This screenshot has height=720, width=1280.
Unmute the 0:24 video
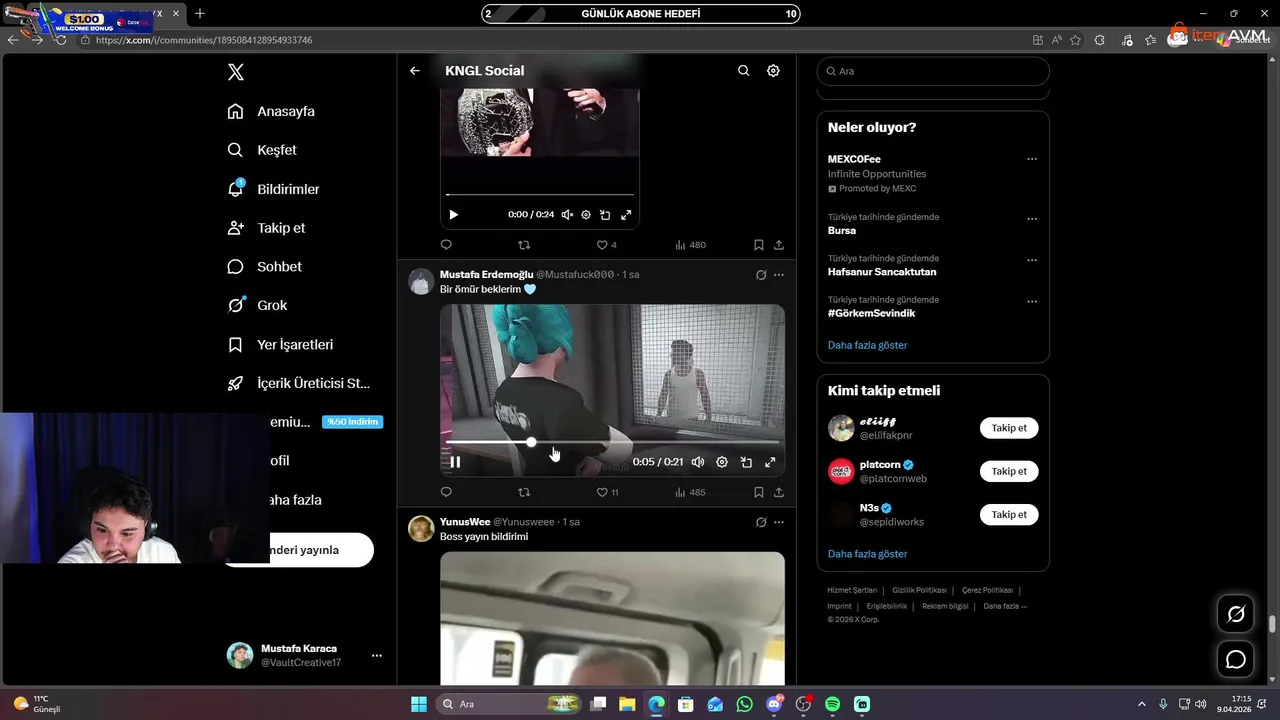pyautogui.click(x=567, y=215)
